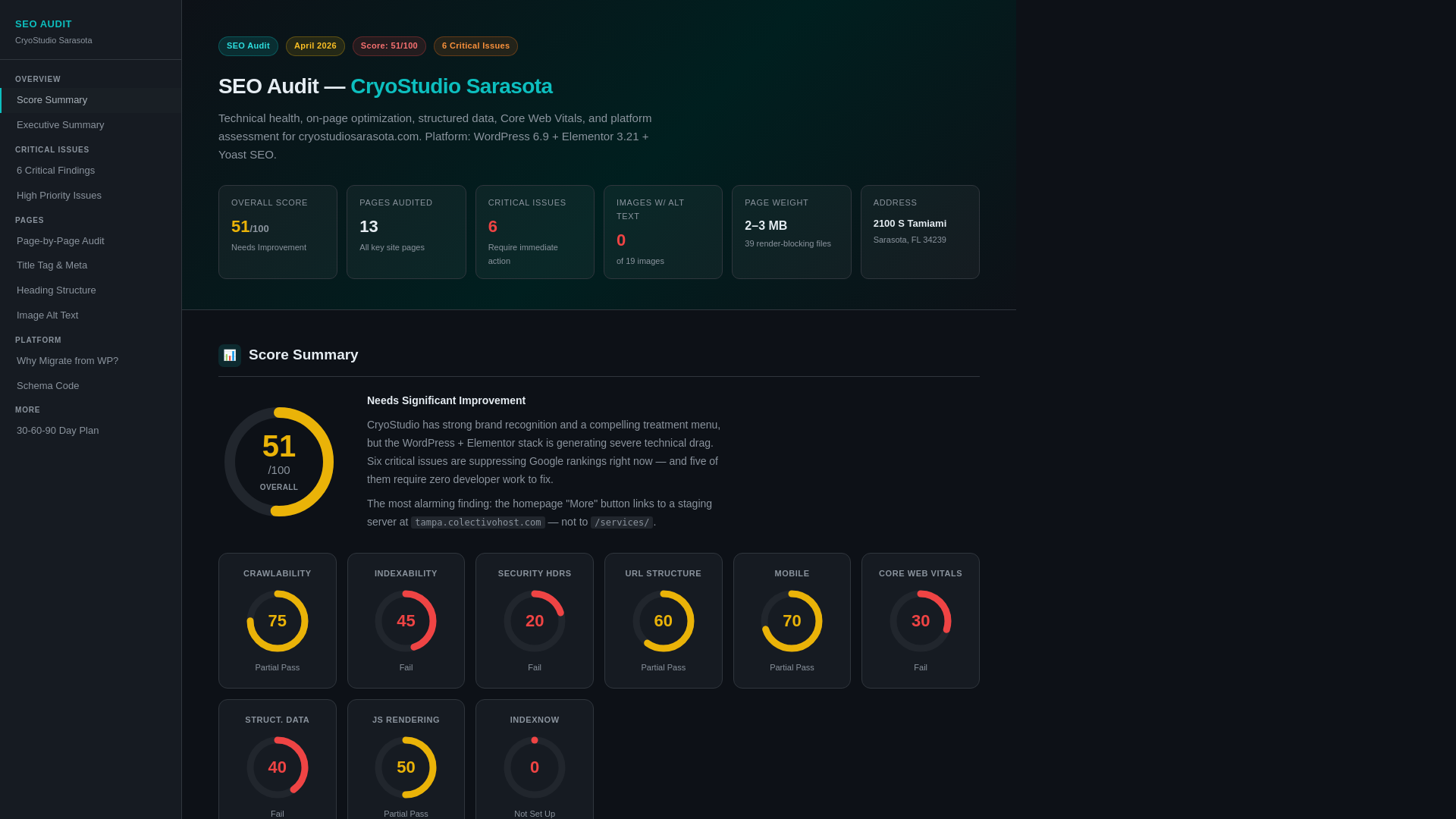Screen dimensions: 1456x819
Task: Open Score Summary in sidebar
Action: [x=91, y=100]
